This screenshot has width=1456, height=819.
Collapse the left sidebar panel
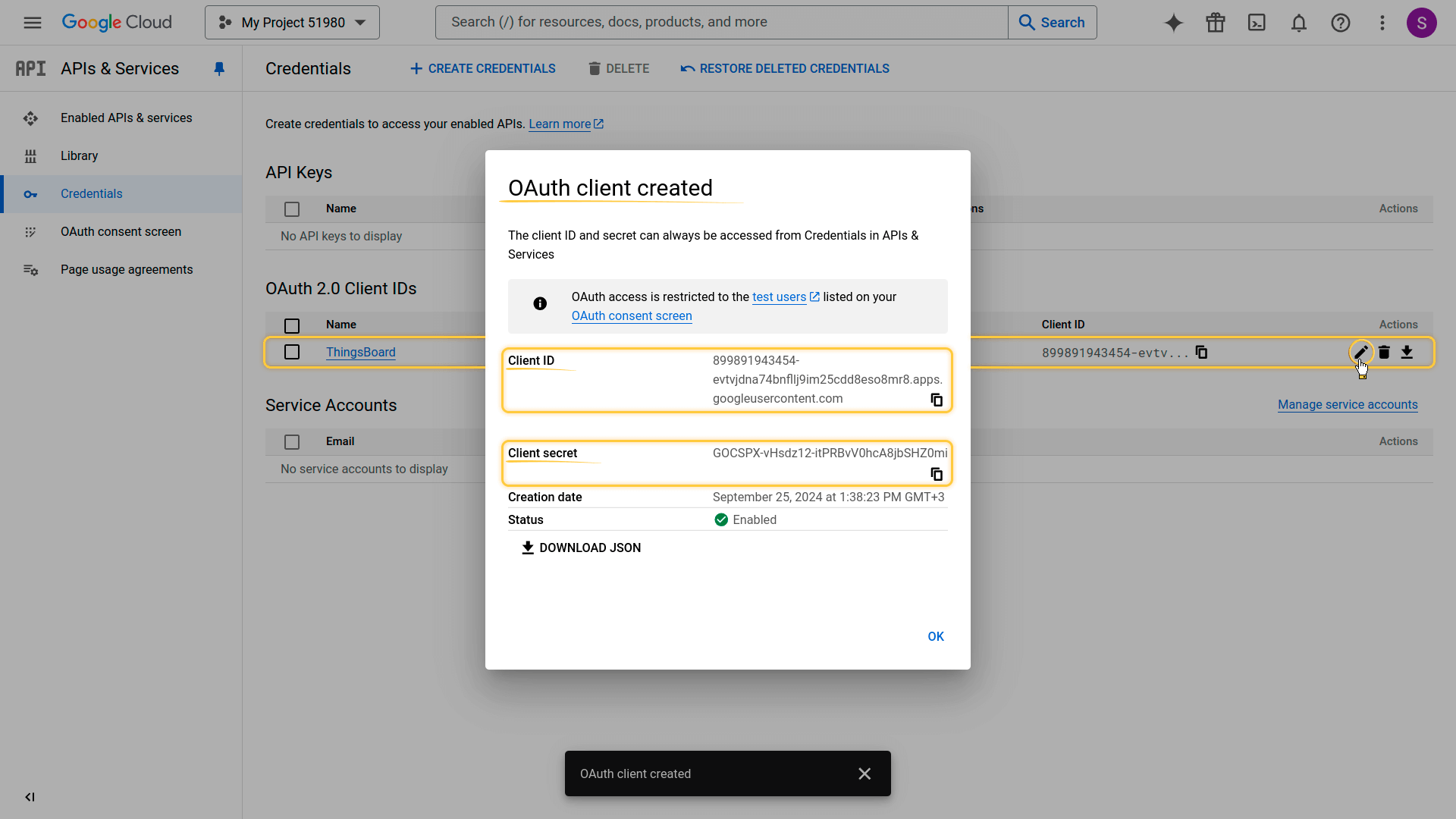(x=30, y=797)
